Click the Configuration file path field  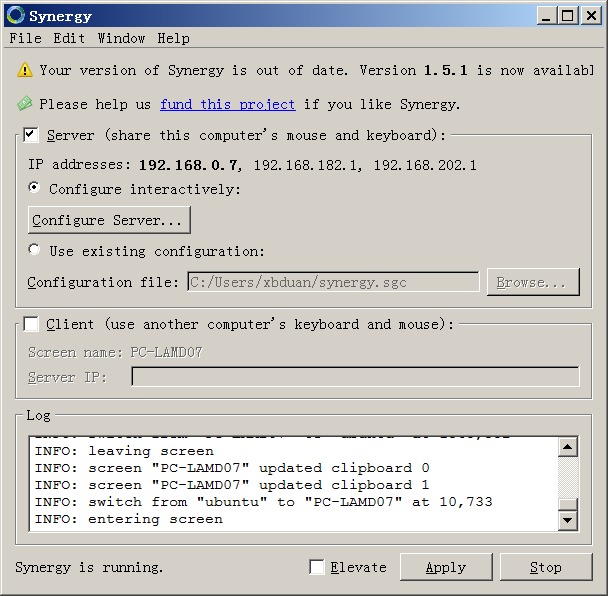333,282
